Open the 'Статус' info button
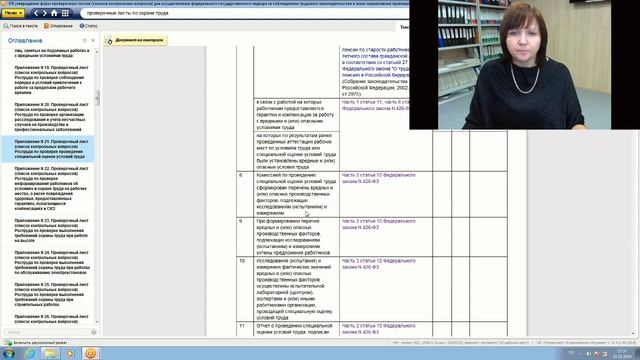The height and width of the screenshot is (360, 640). point(89,26)
